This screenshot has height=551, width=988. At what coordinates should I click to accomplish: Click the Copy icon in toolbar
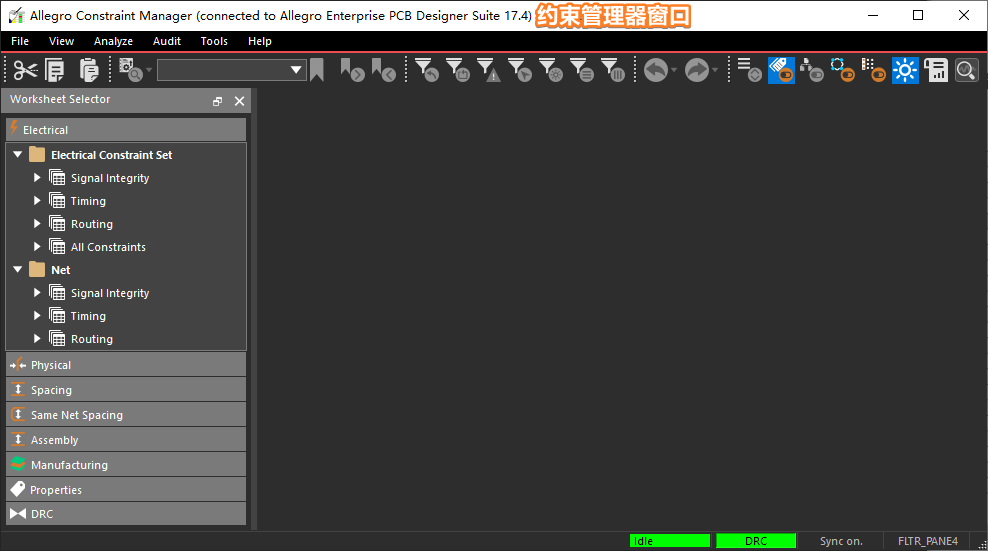[x=55, y=70]
